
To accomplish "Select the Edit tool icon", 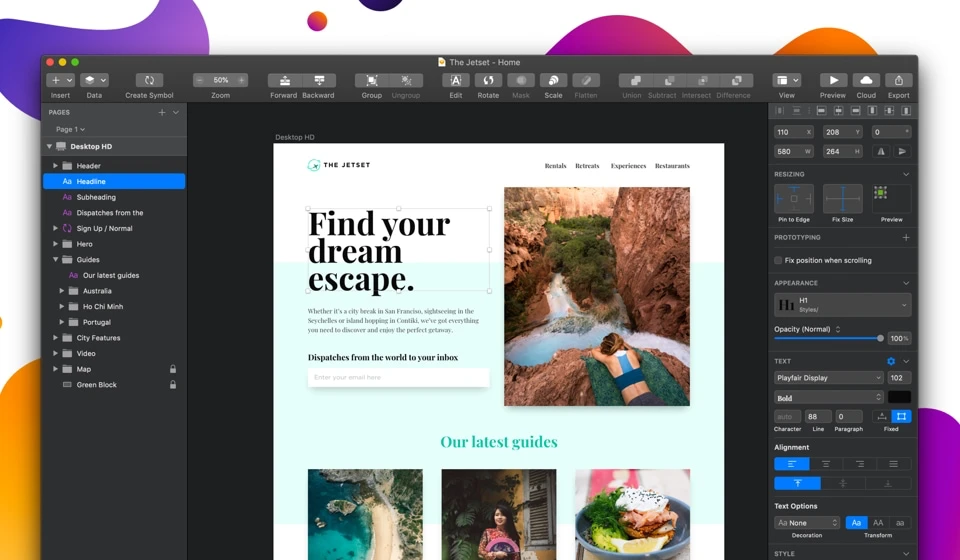I will (456, 80).
